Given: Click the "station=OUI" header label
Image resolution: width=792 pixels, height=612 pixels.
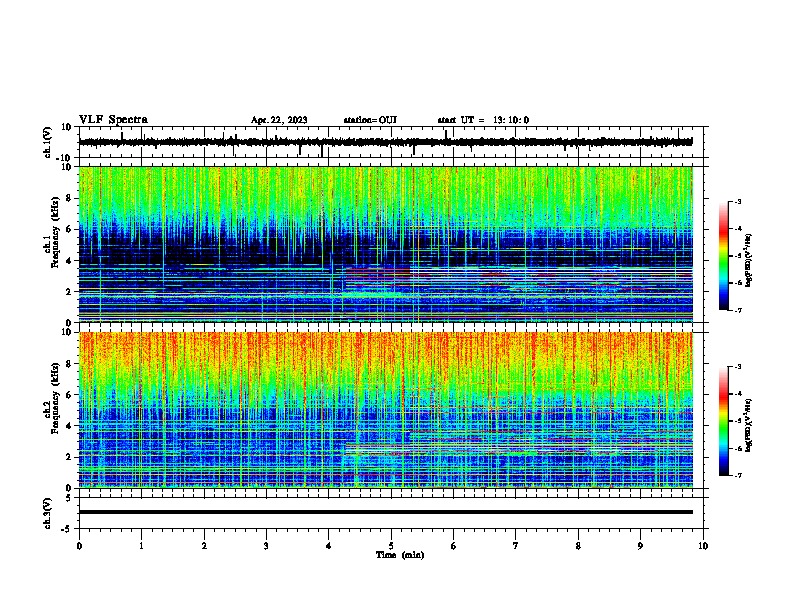Looking at the screenshot, I should (x=370, y=120).
